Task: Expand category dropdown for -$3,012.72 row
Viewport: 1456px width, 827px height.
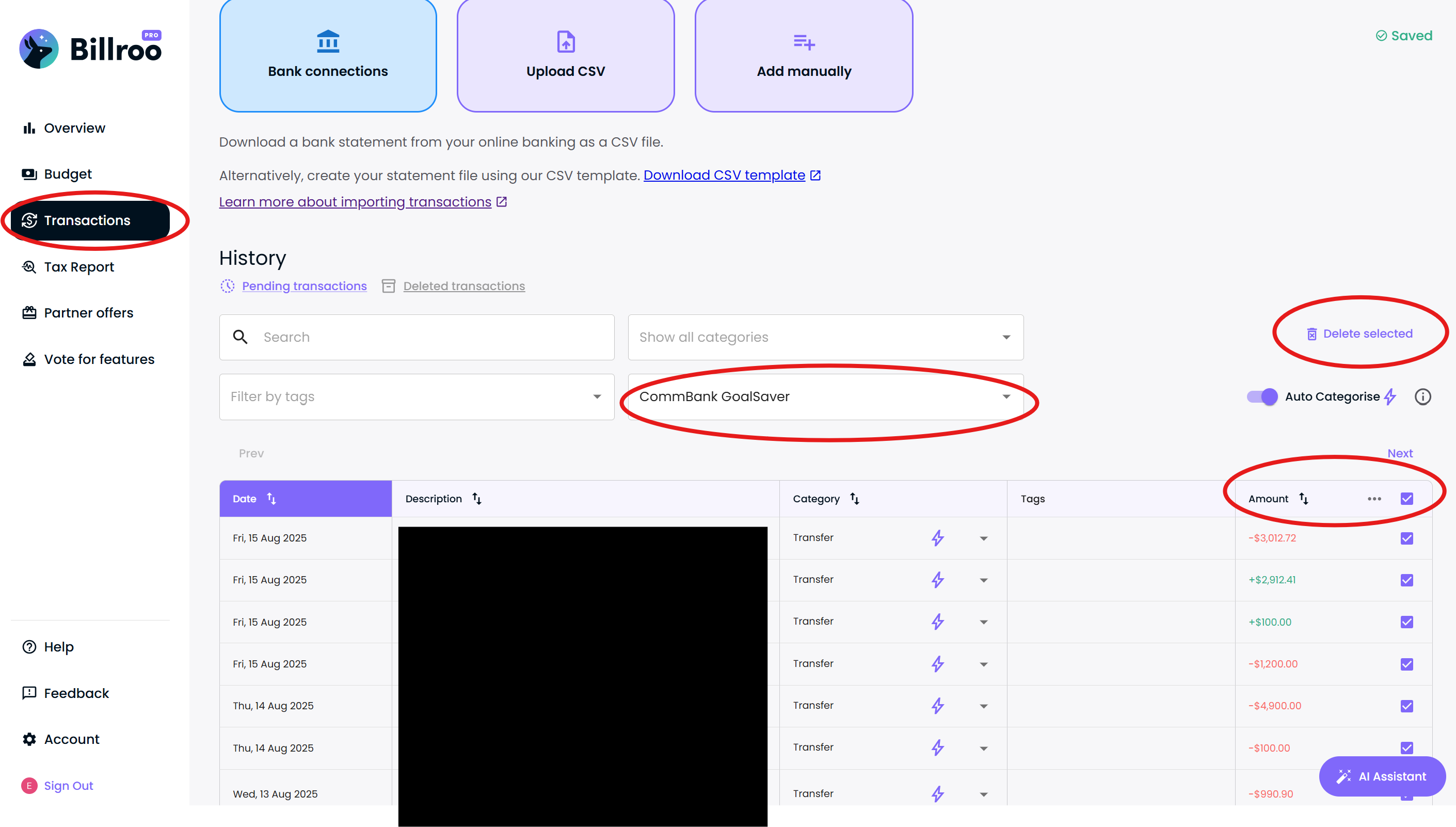Action: (984, 538)
